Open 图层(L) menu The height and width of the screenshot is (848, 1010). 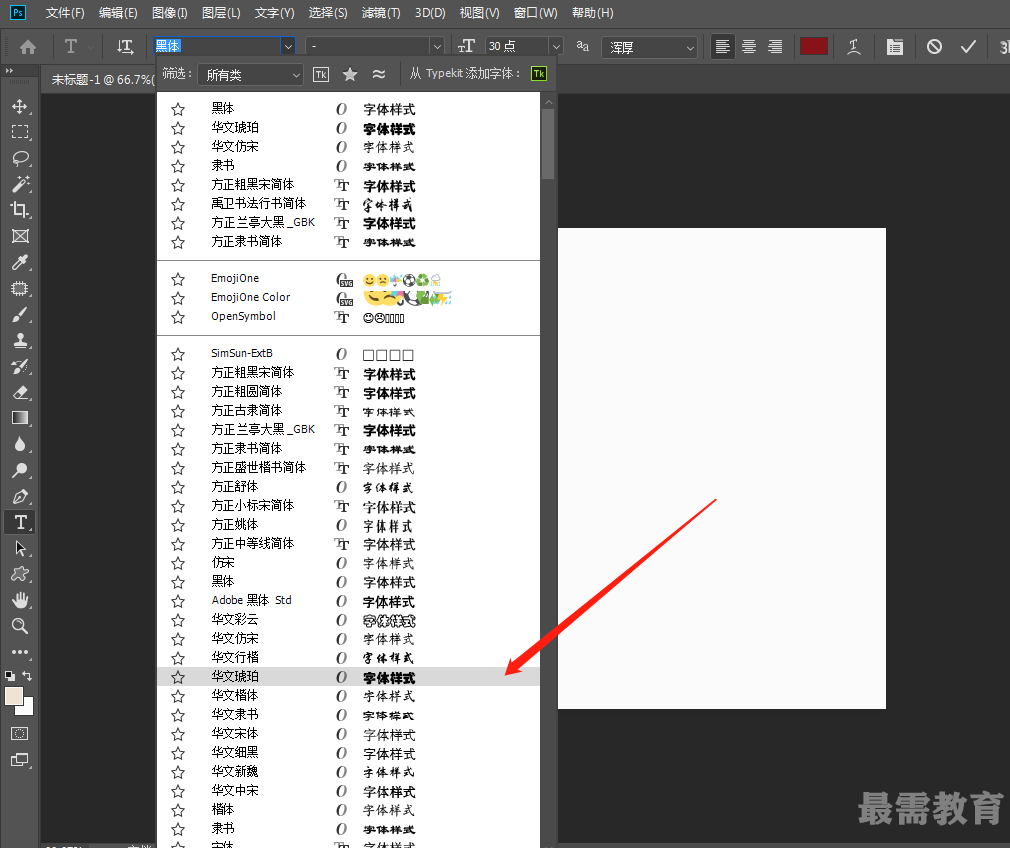(221, 13)
